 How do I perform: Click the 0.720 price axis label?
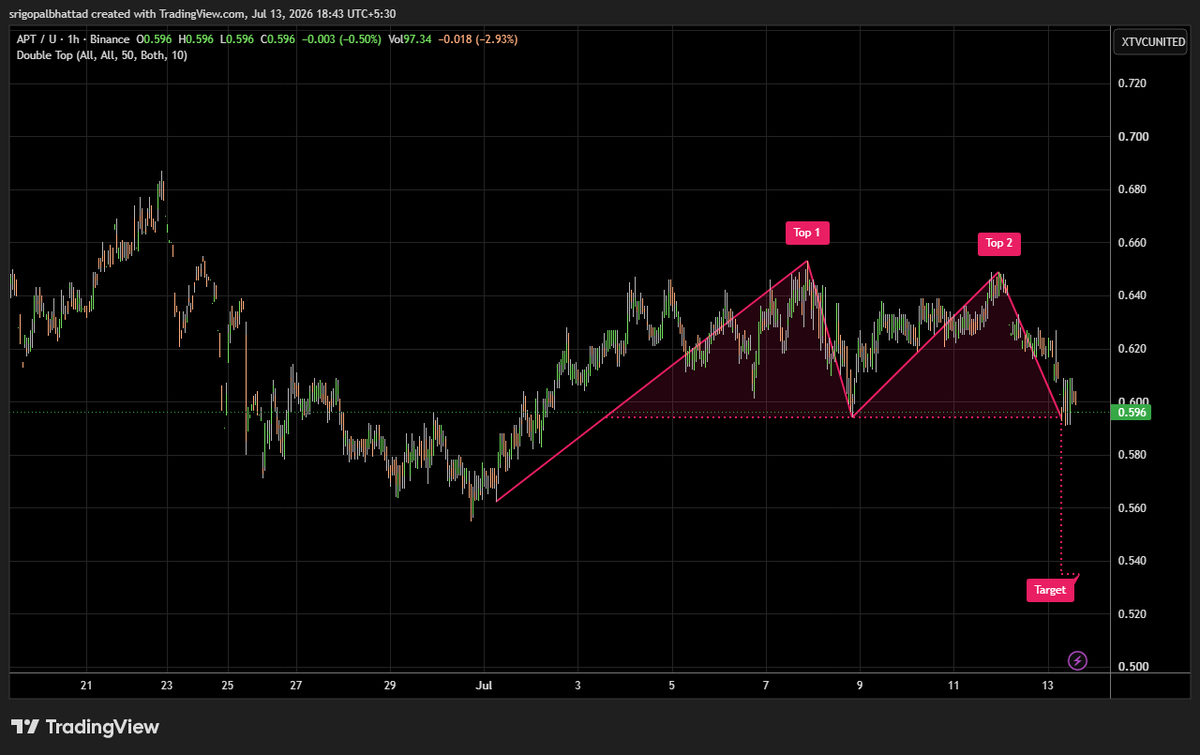click(1132, 83)
